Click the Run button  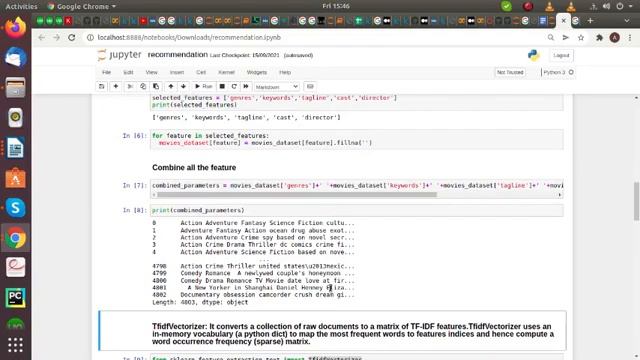coord(204,87)
